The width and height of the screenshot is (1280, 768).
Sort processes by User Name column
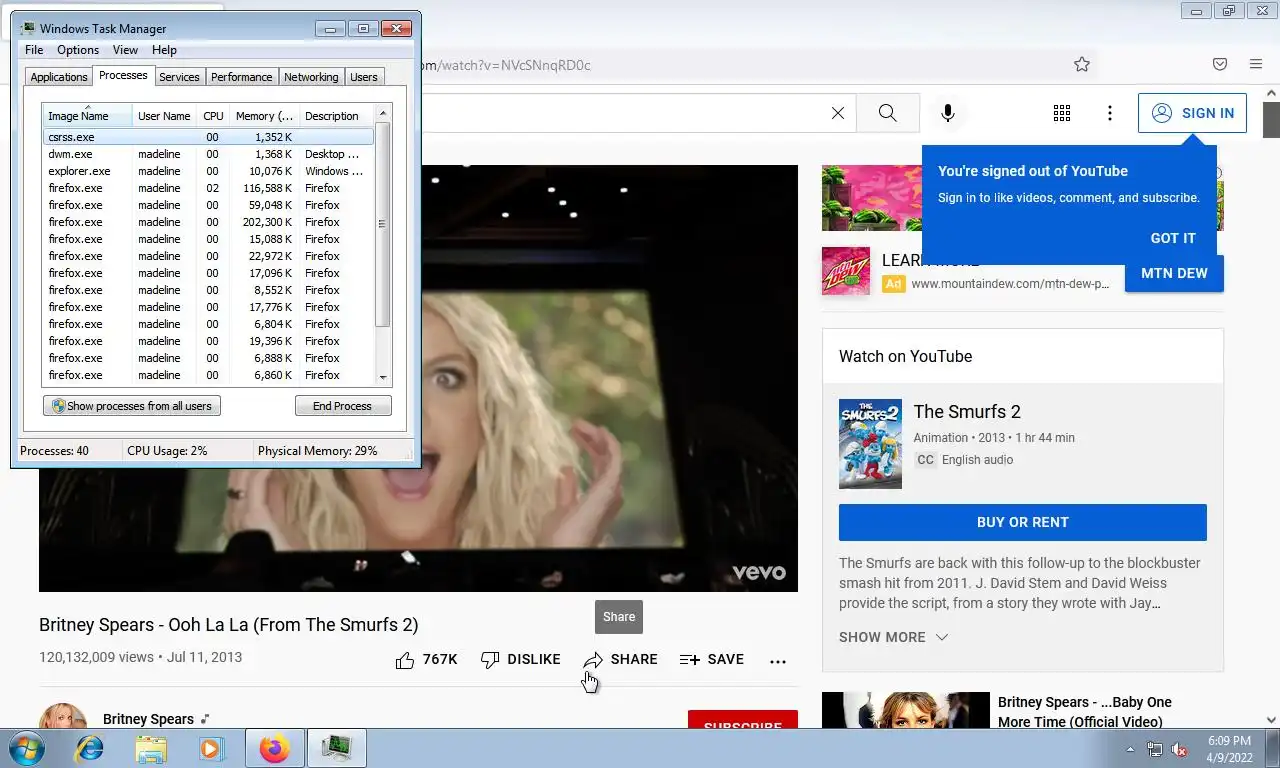coord(164,116)
